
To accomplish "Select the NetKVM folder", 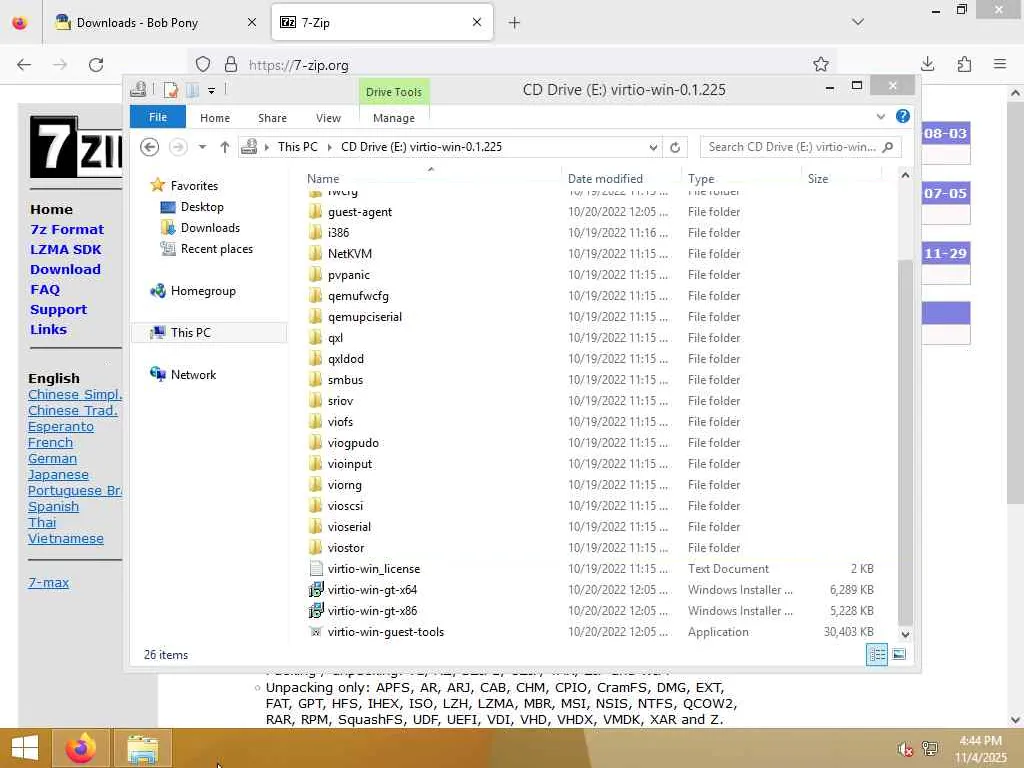I will coord(350,254).
